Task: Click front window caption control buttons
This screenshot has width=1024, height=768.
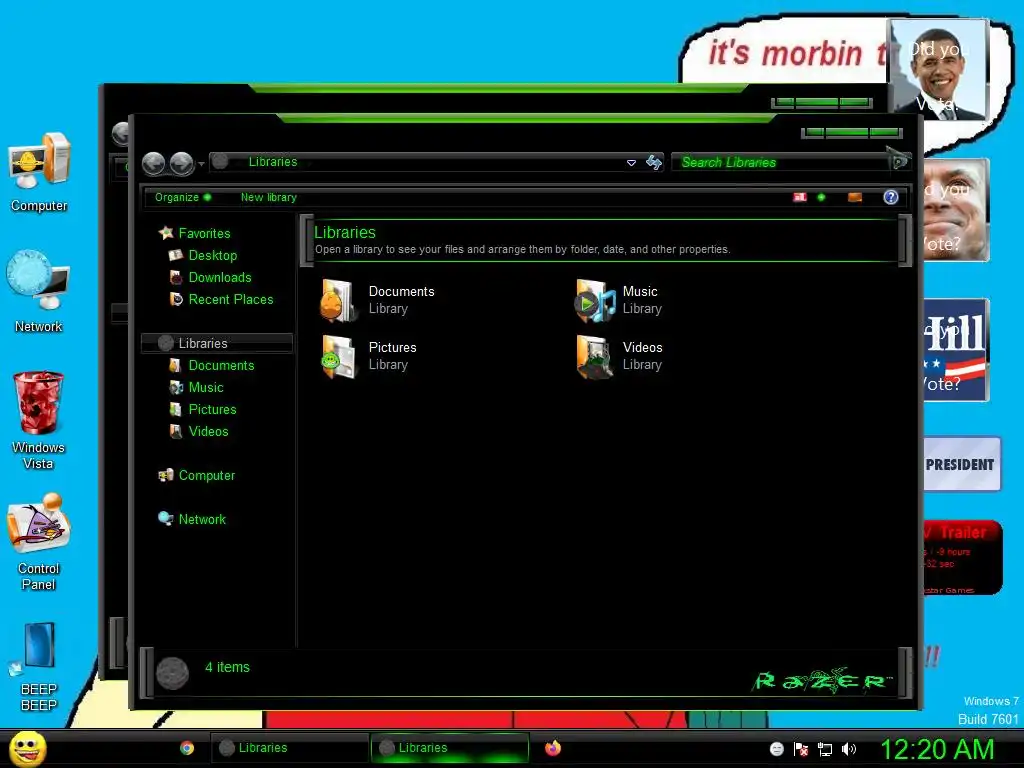Action: (852, 133)
